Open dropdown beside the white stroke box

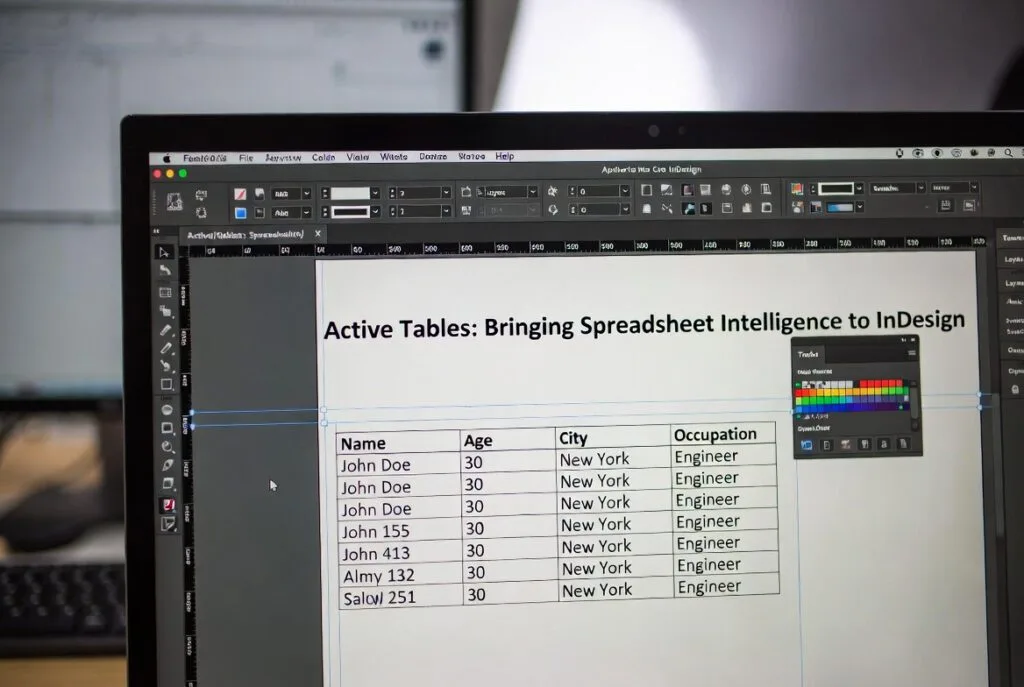375,193
